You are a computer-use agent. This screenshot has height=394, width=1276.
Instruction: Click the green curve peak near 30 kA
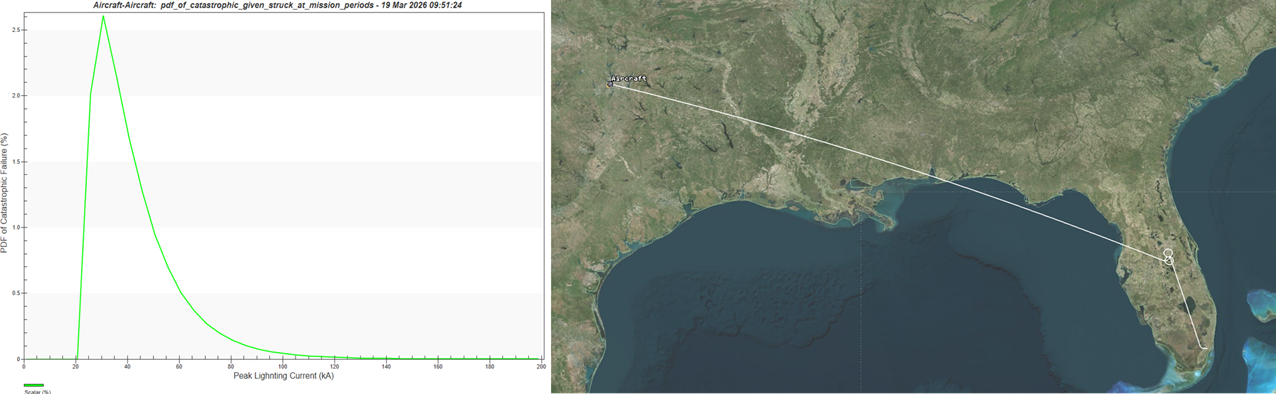click(x=103, y=16)
